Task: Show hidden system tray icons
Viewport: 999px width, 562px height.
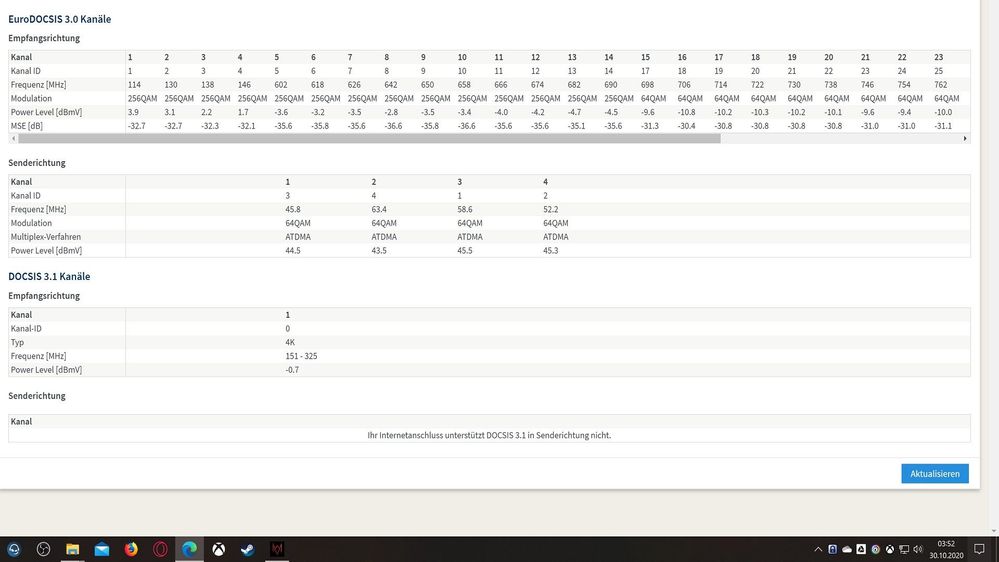Action: coord(818,549)
